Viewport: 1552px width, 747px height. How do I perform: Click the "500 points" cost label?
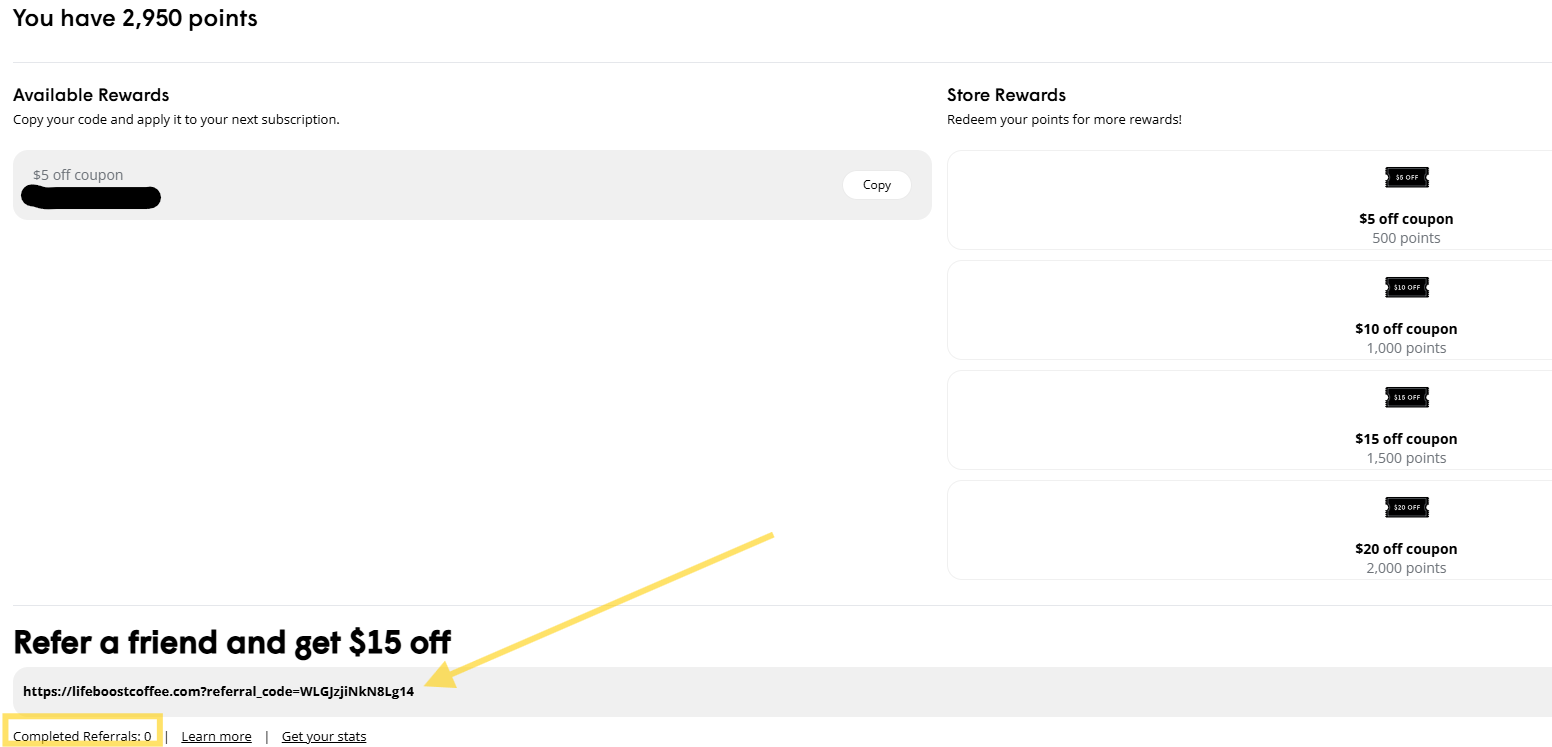(x=1406, y=238)
